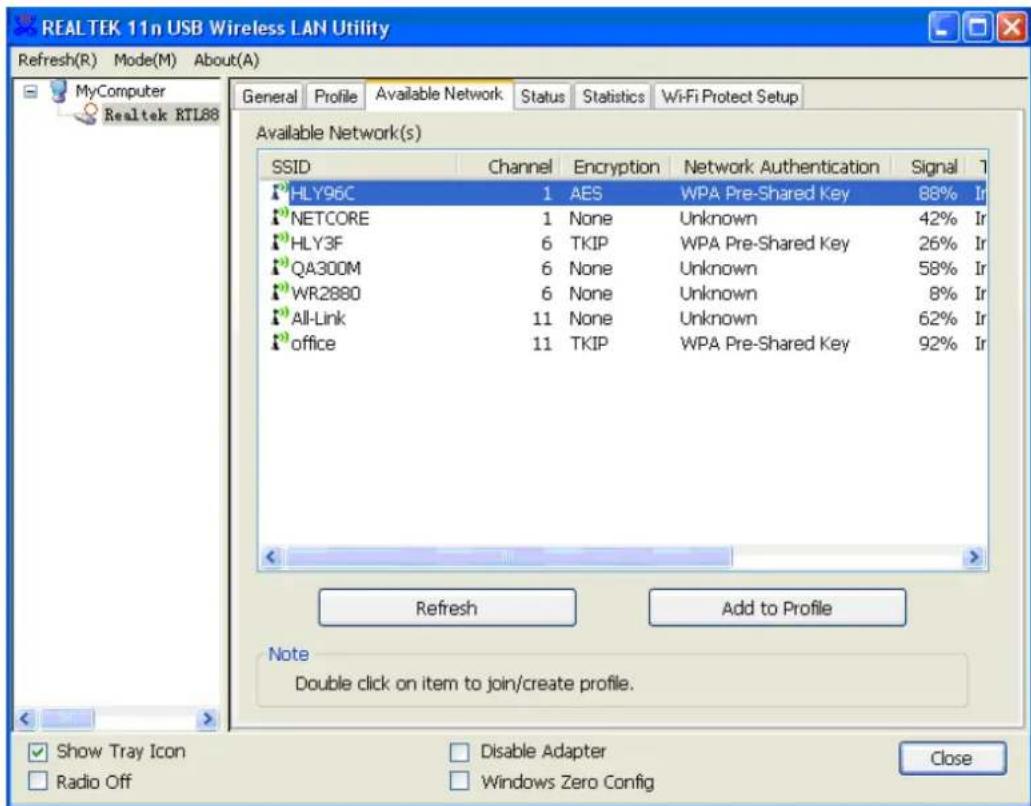
Task: Click the antenna icon beside NETCORE
Action: tap(280, 218)
